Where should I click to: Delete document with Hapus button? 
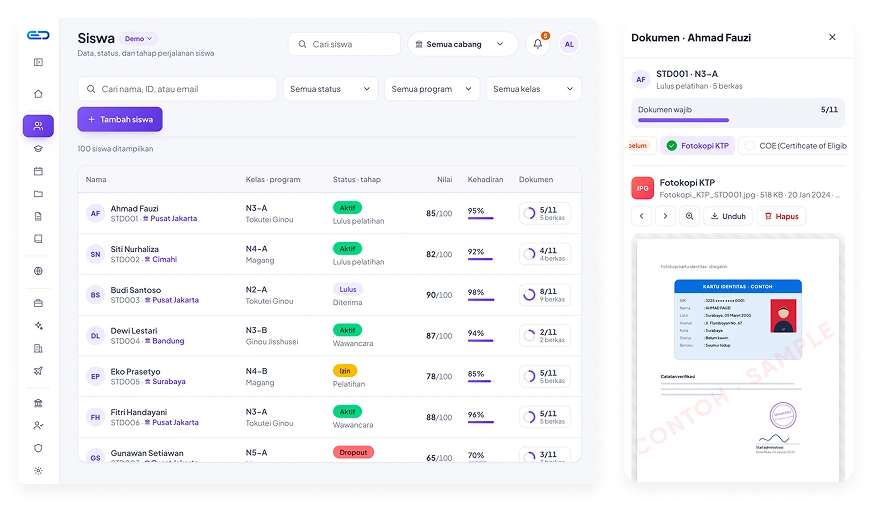click(781, 216)
